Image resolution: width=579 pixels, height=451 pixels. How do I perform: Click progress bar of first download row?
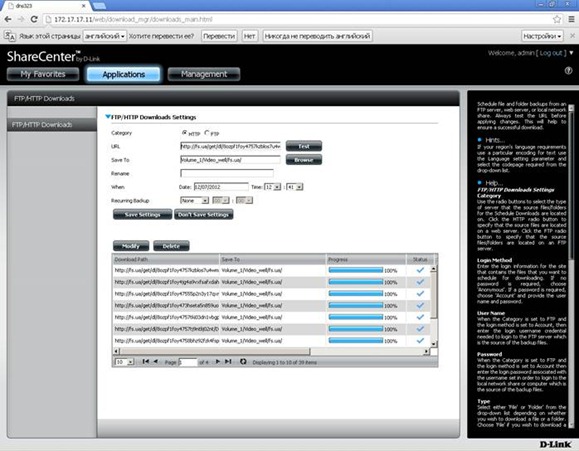[x=356, y=270]
